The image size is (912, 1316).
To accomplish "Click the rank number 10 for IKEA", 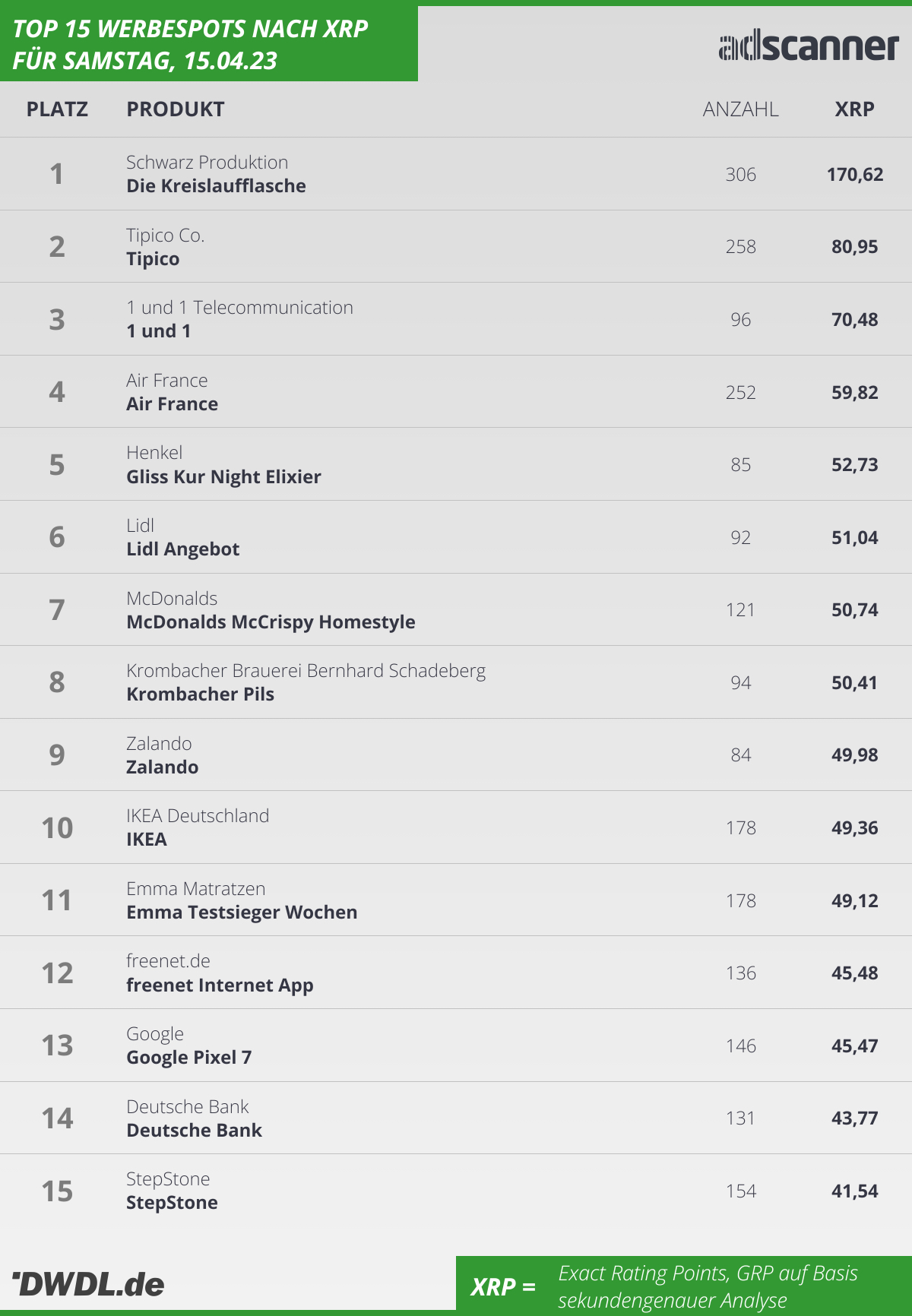I will [x=57, y=827].
